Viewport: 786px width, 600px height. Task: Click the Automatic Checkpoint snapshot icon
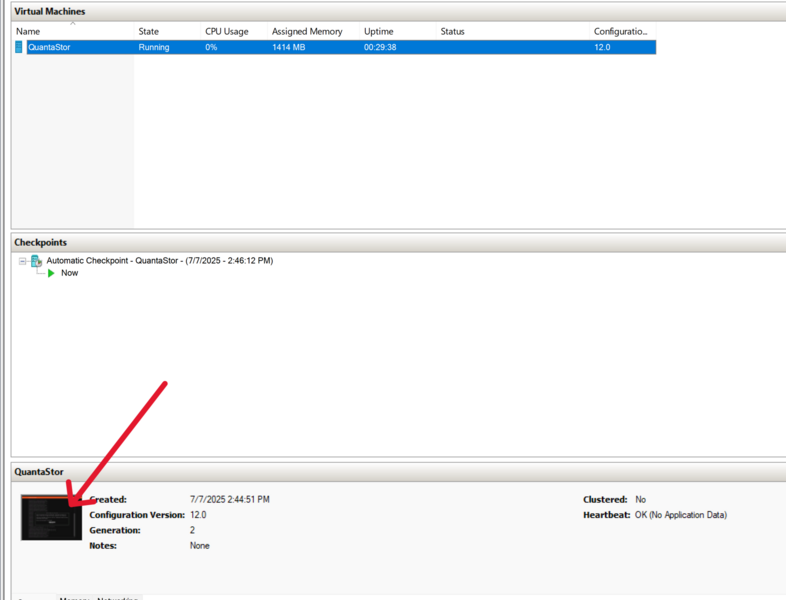tap(37, 261)
